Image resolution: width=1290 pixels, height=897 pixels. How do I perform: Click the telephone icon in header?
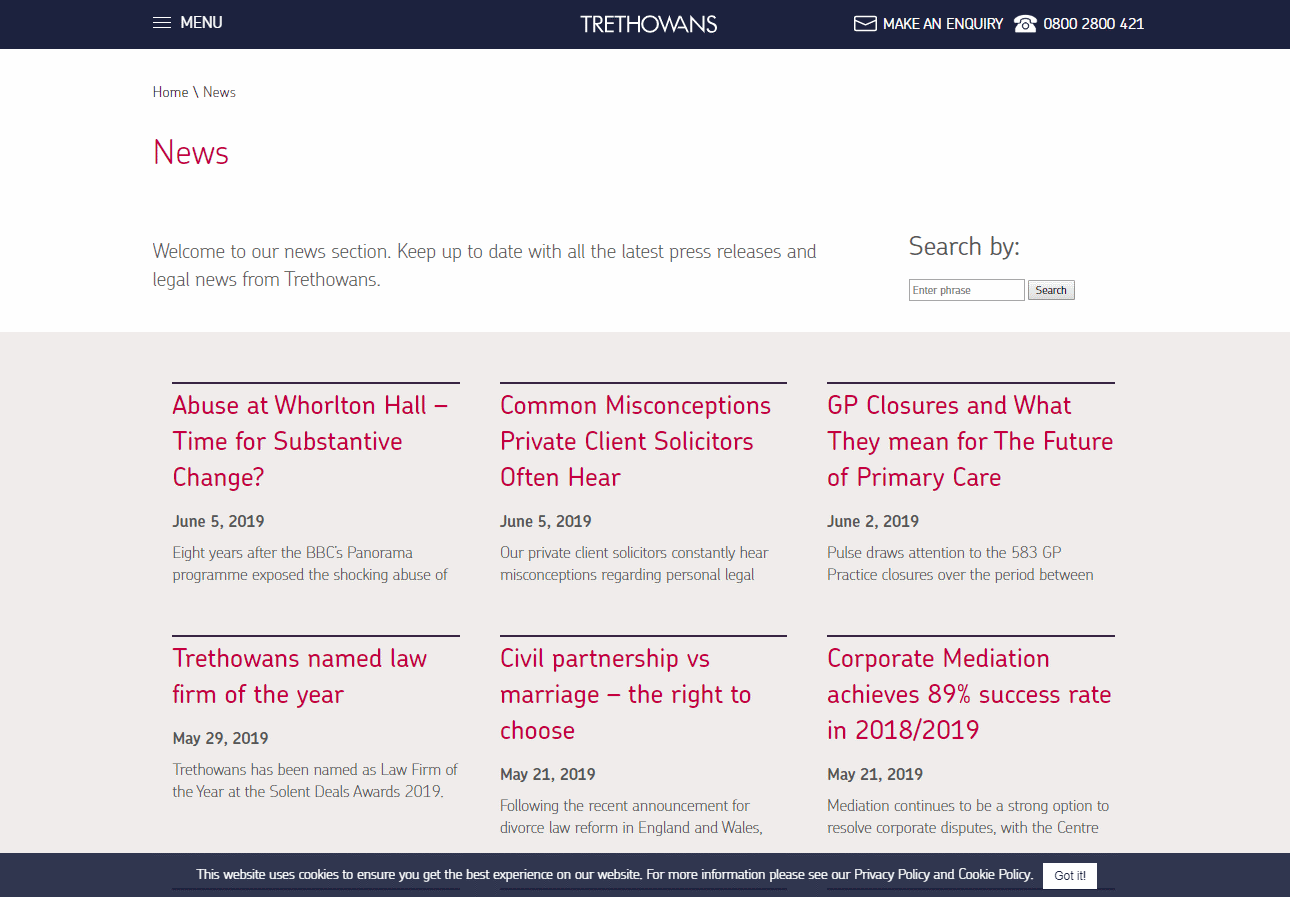pyautogui.click(x=1025, y=24)
